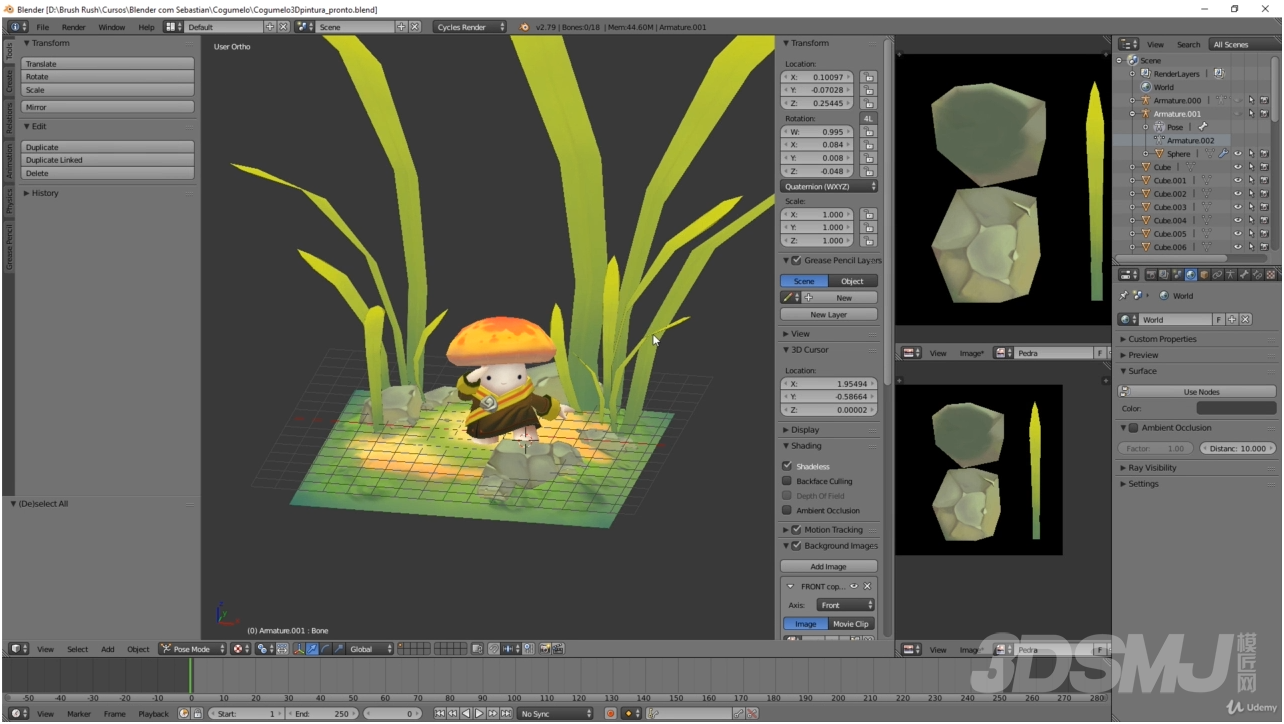Jump to the first frame in timeline
This screenshot has height=724, width=1284.
click(x=439, y=713)
